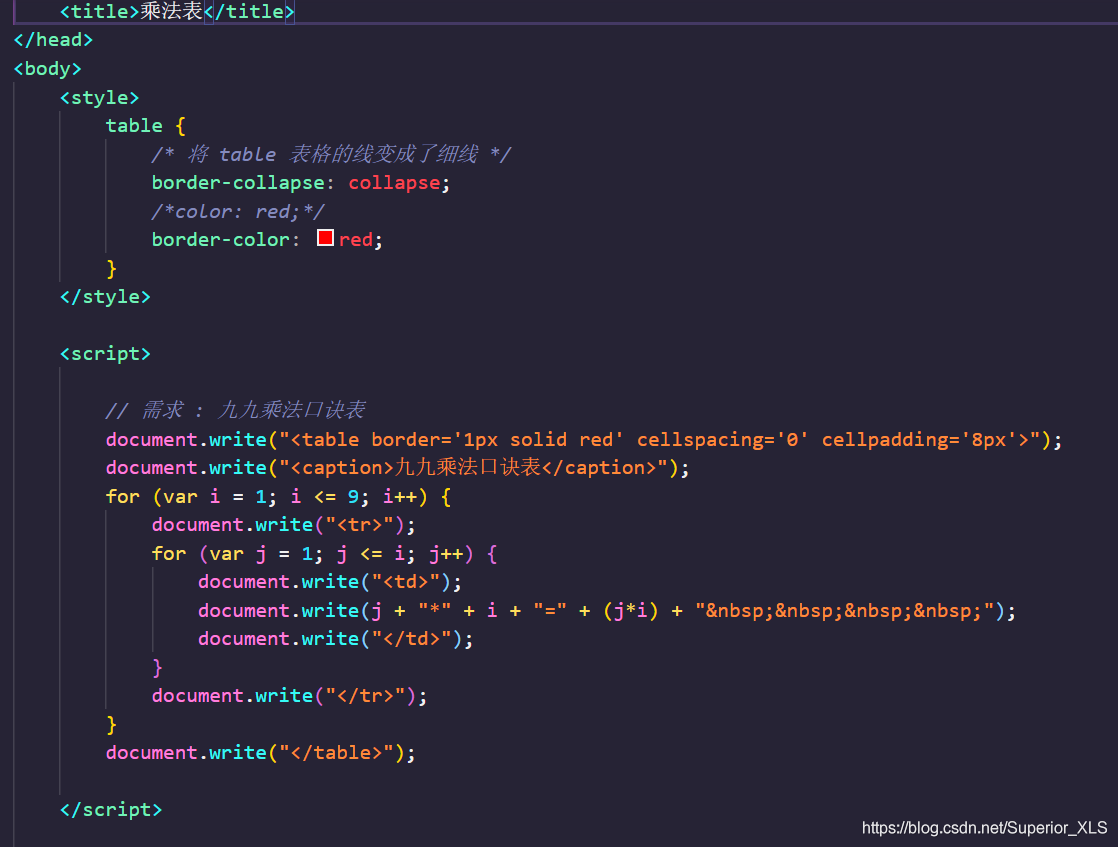Click the inner 'for (var j = 1' loop line

point(324,553)
